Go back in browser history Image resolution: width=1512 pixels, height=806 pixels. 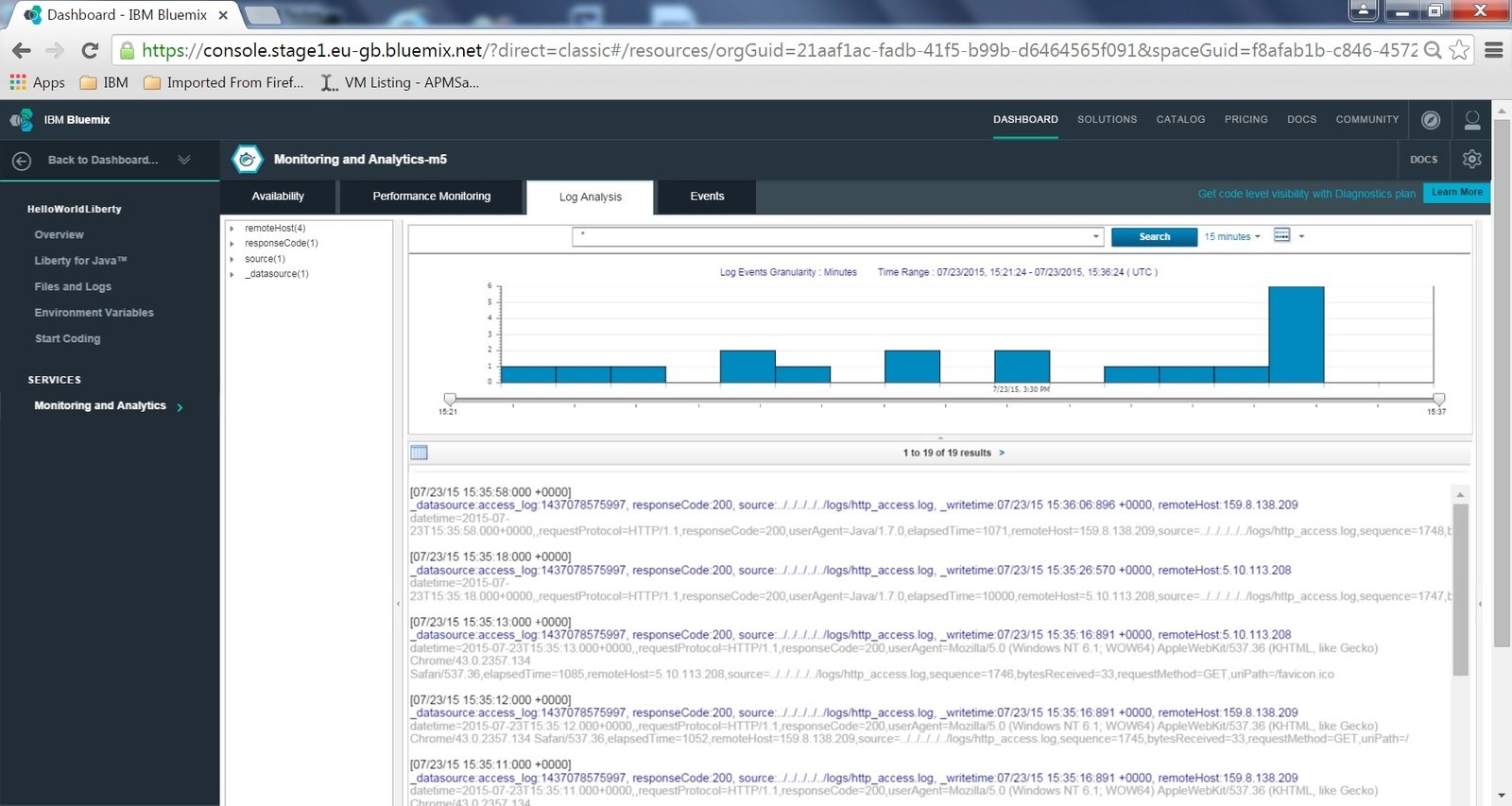click(22, 50)
